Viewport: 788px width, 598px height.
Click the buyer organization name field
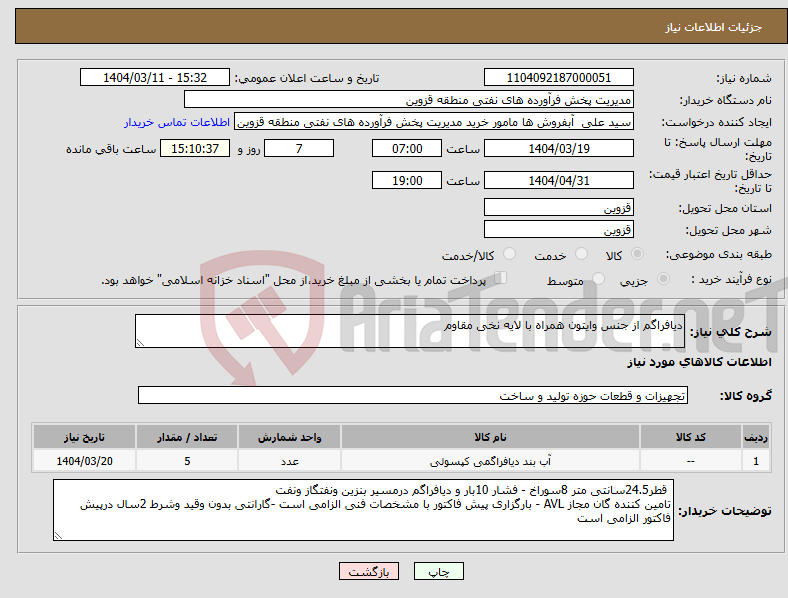pyautogui.click(x=409, y=99)
